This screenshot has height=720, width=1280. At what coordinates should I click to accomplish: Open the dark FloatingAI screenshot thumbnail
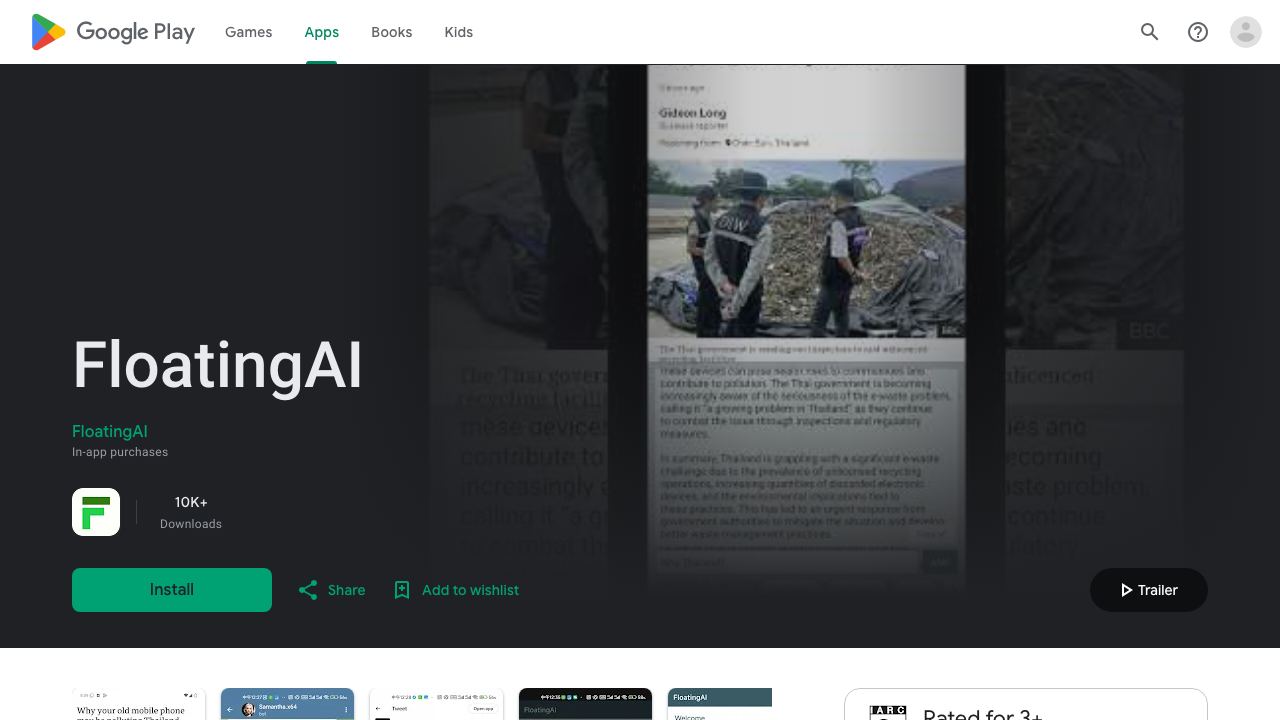585,704
